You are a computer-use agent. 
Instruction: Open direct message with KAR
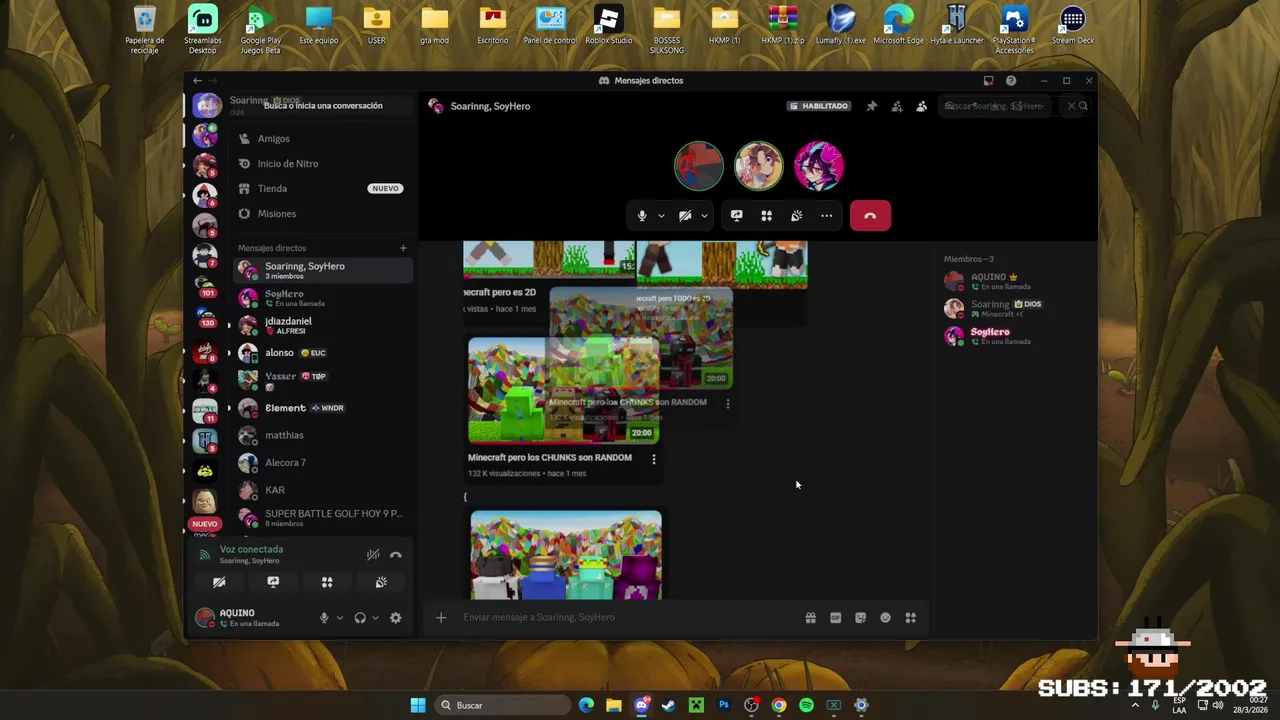(323, 490)
